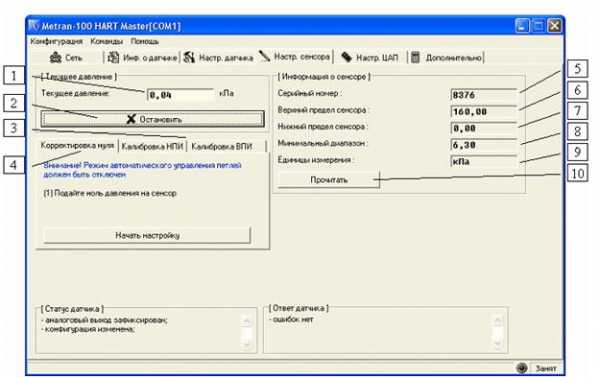600x377 pixels.
Task: Click the Начать настройку button
Action: [x=147, y=235]
